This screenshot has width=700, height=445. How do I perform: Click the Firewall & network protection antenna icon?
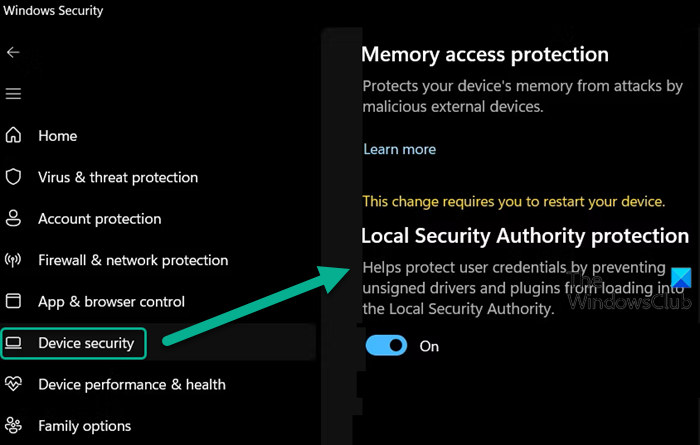coord(14,260)
